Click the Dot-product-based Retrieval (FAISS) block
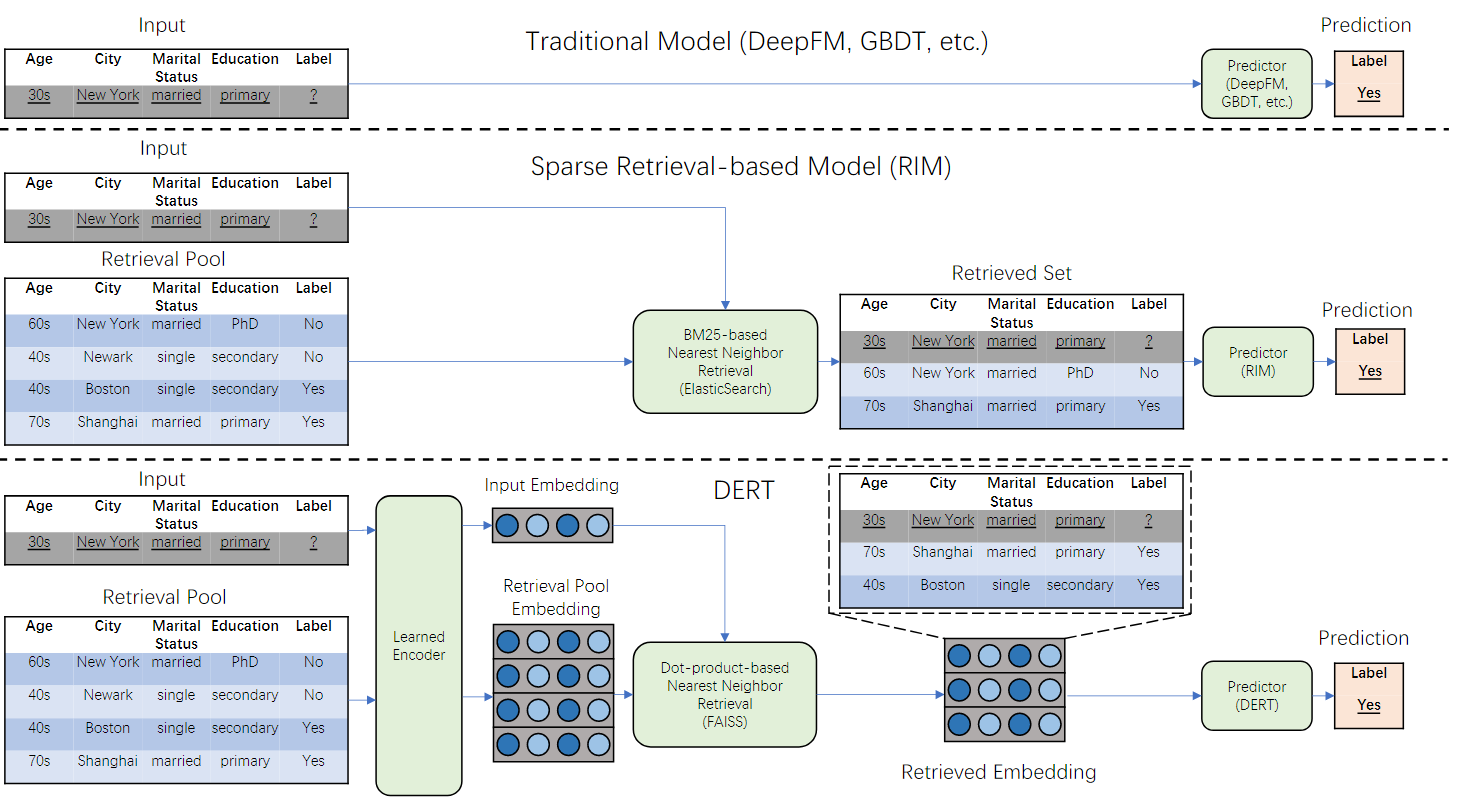The image size is (1461, 800). pyautogui.click(x=724, y=694)
